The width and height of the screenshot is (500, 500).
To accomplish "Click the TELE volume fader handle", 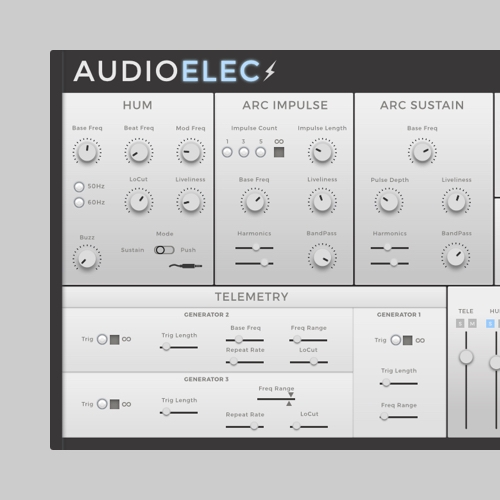I will pyautogui.click(x=466, y=357).
